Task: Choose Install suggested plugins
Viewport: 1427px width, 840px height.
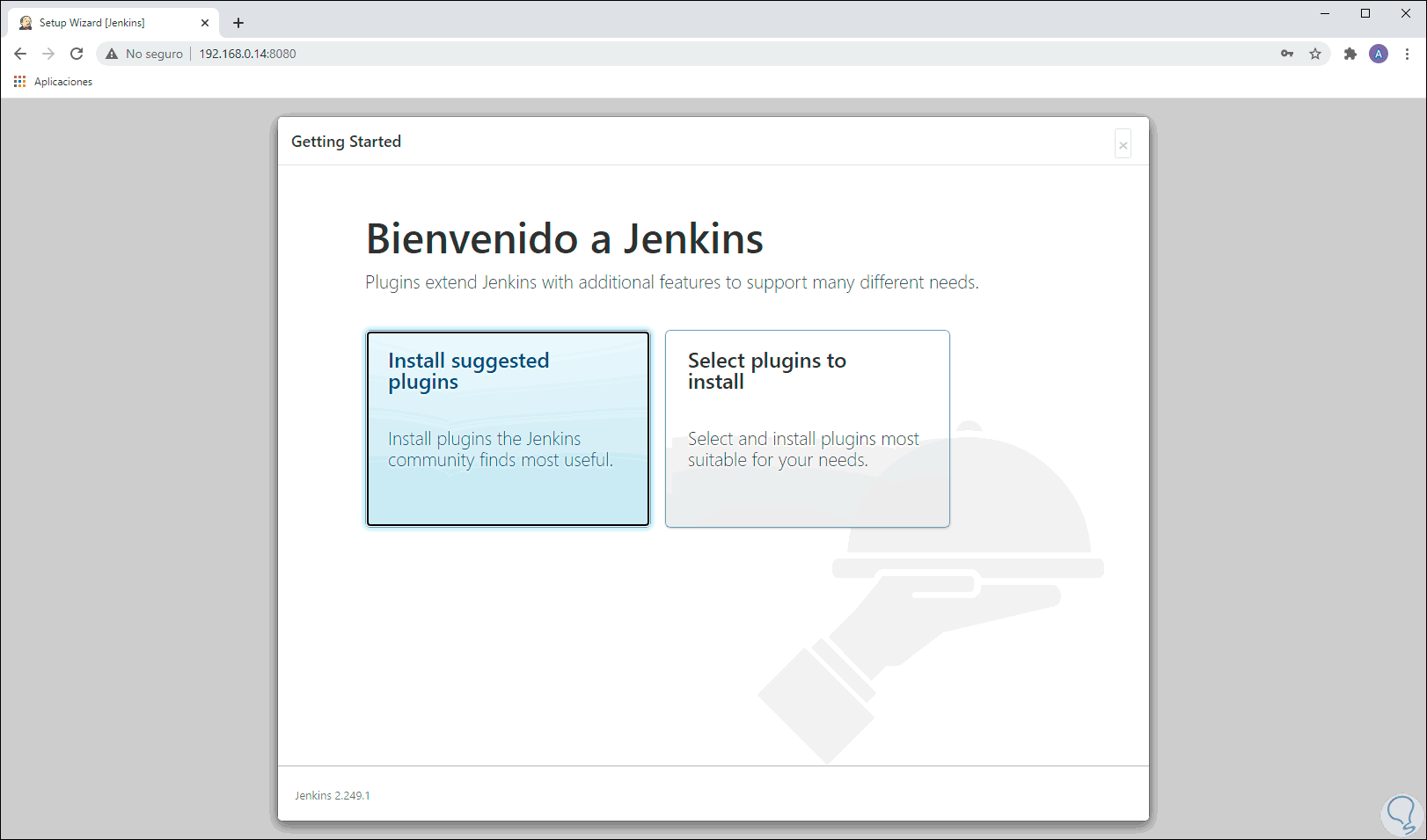Action: click(x=509, y=428)
